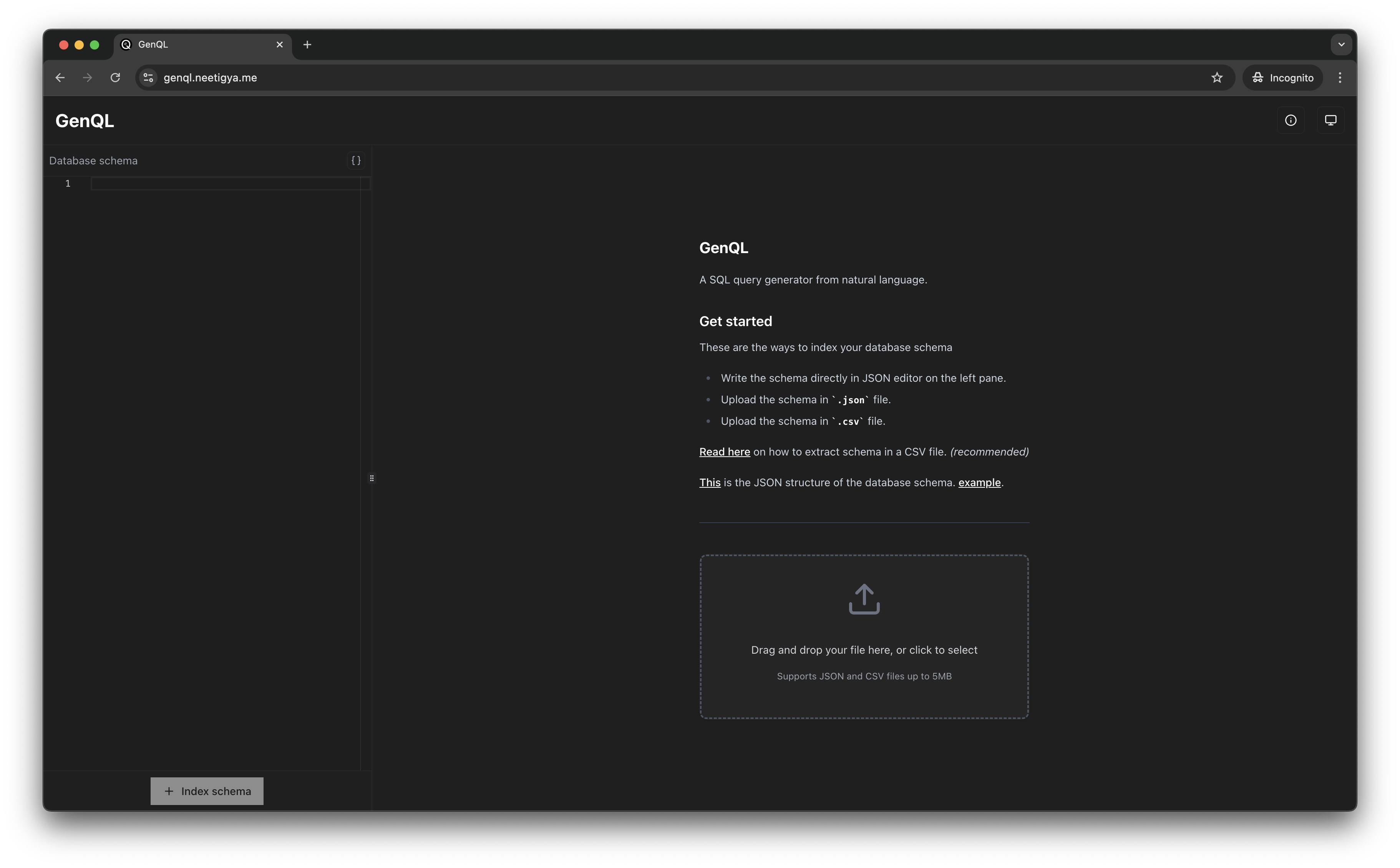Screen dimensions: 1400x868
Task: Open the Read here link
Action: tap(724, 452)
